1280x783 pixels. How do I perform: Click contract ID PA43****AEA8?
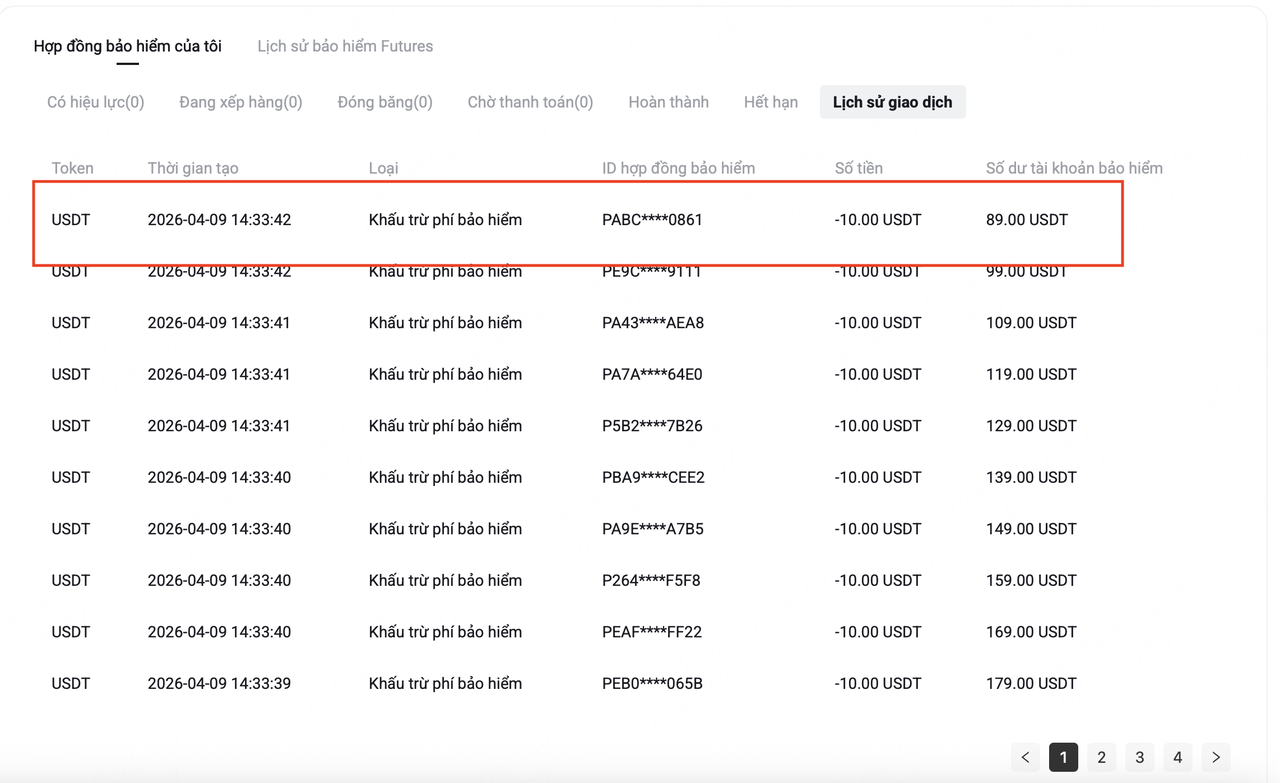(x=653, y=323)
